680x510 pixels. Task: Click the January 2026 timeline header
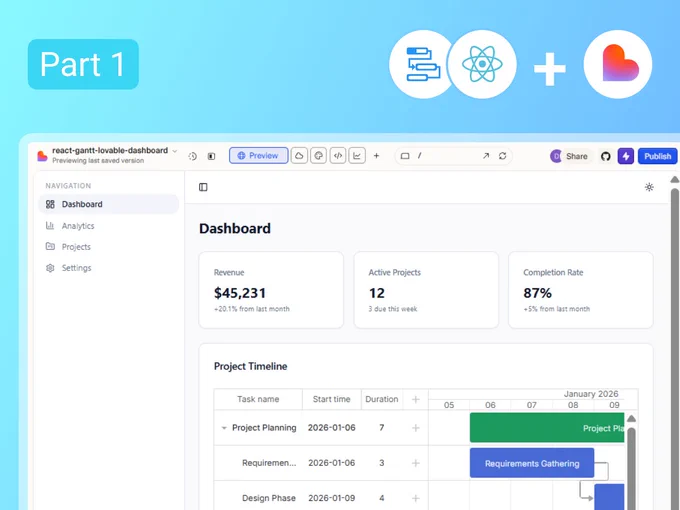click(591, 394)
